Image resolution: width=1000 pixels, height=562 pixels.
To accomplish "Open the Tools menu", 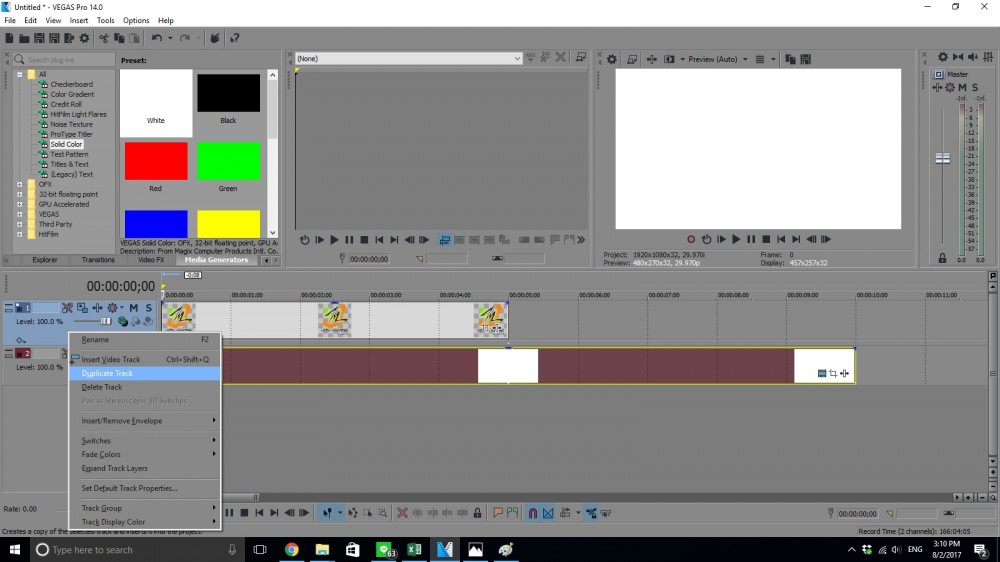I will (x=105, y=20).
